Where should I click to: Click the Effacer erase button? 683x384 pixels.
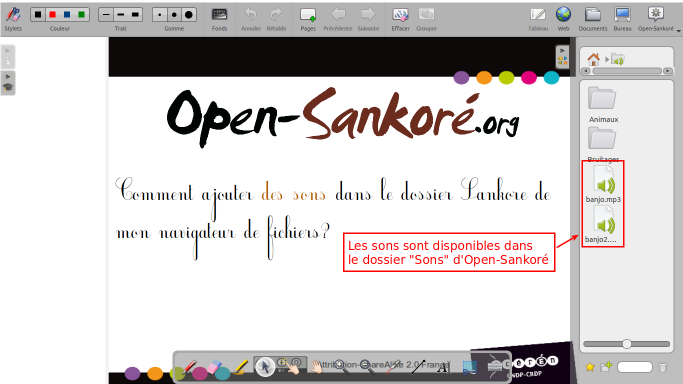(400, 19)
